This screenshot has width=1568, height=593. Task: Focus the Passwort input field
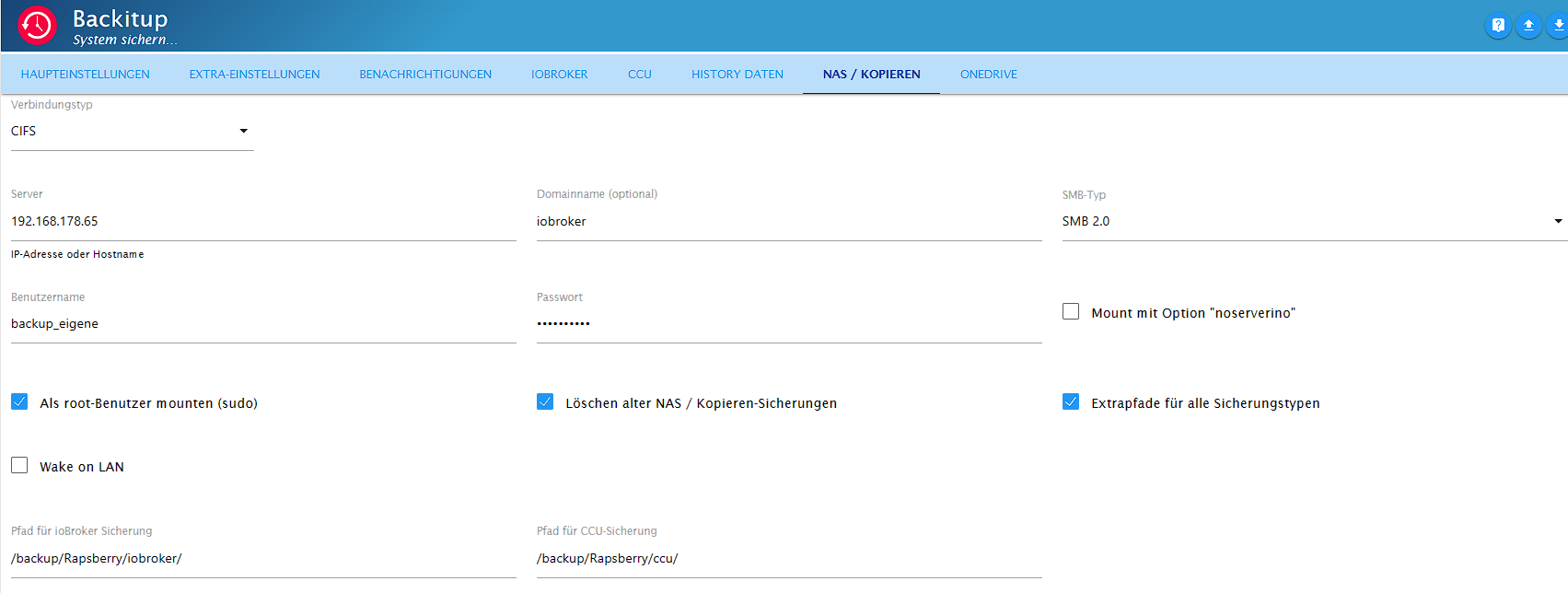[788, 324]
